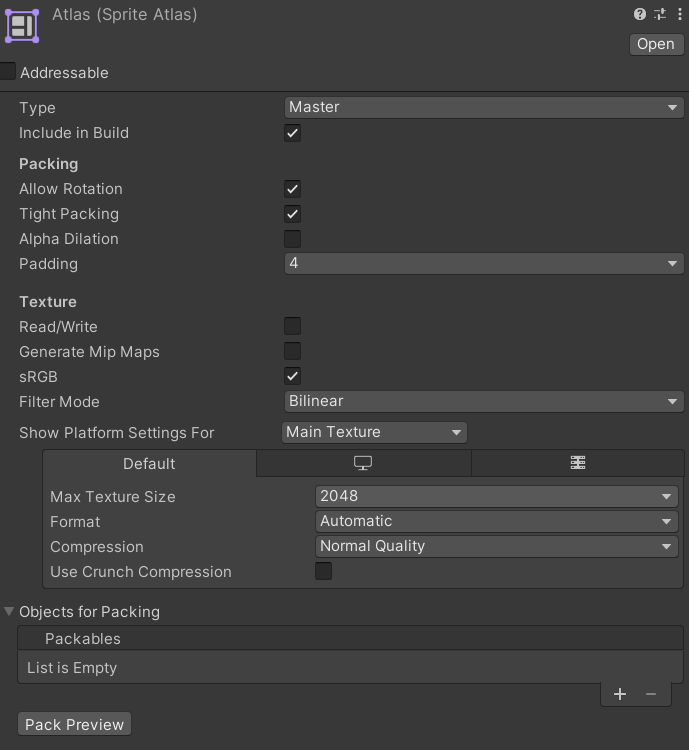The height and width of the screenshot is (750, 689).
Task: Click the Open button
Action: pos(656,44)
